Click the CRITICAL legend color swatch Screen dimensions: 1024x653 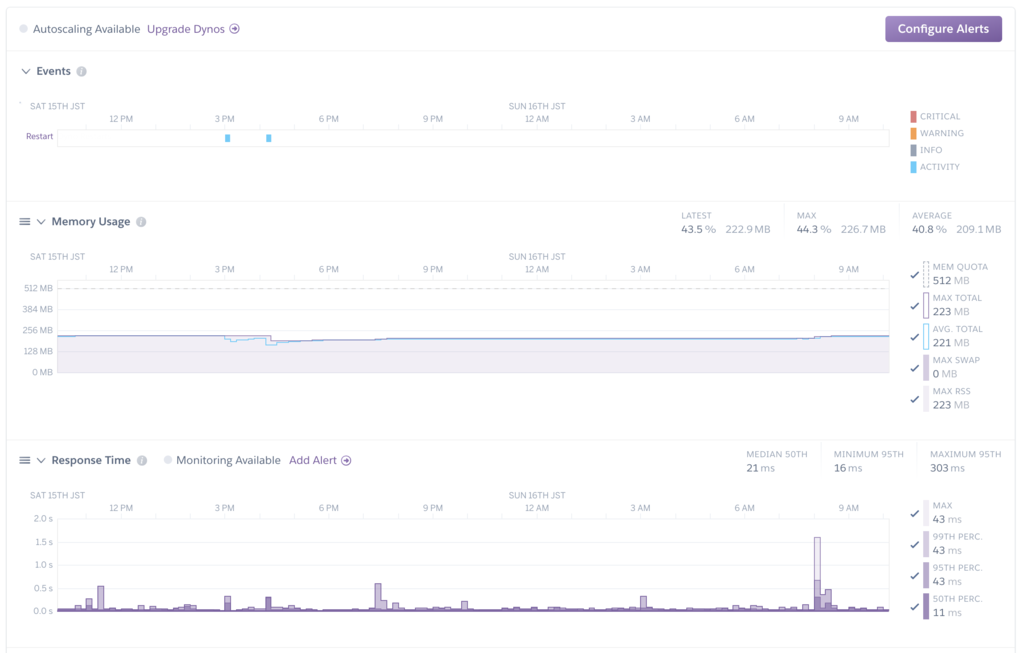coord(913,116)
